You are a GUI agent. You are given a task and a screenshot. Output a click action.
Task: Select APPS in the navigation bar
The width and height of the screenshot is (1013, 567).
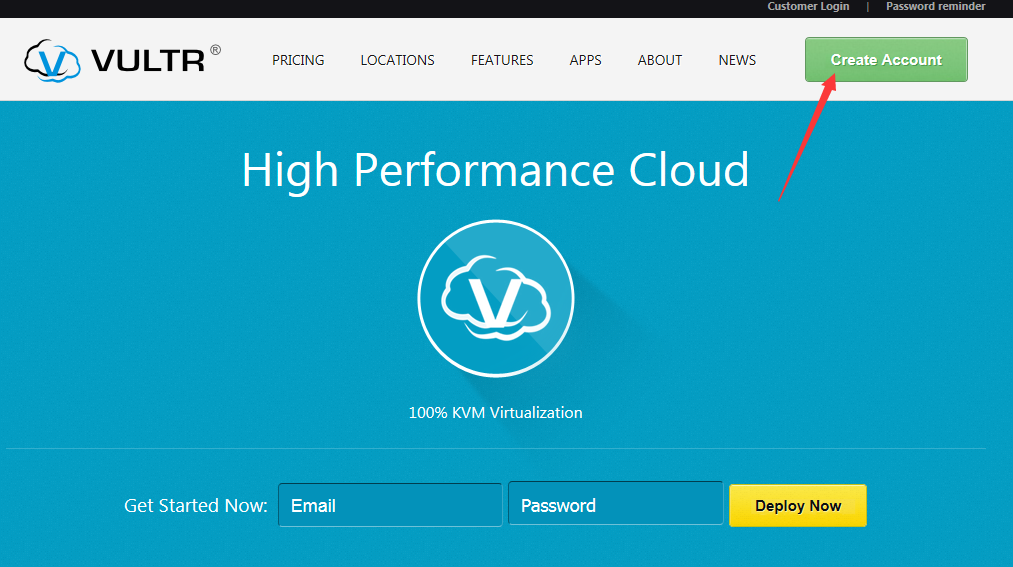tap(585, 60)
